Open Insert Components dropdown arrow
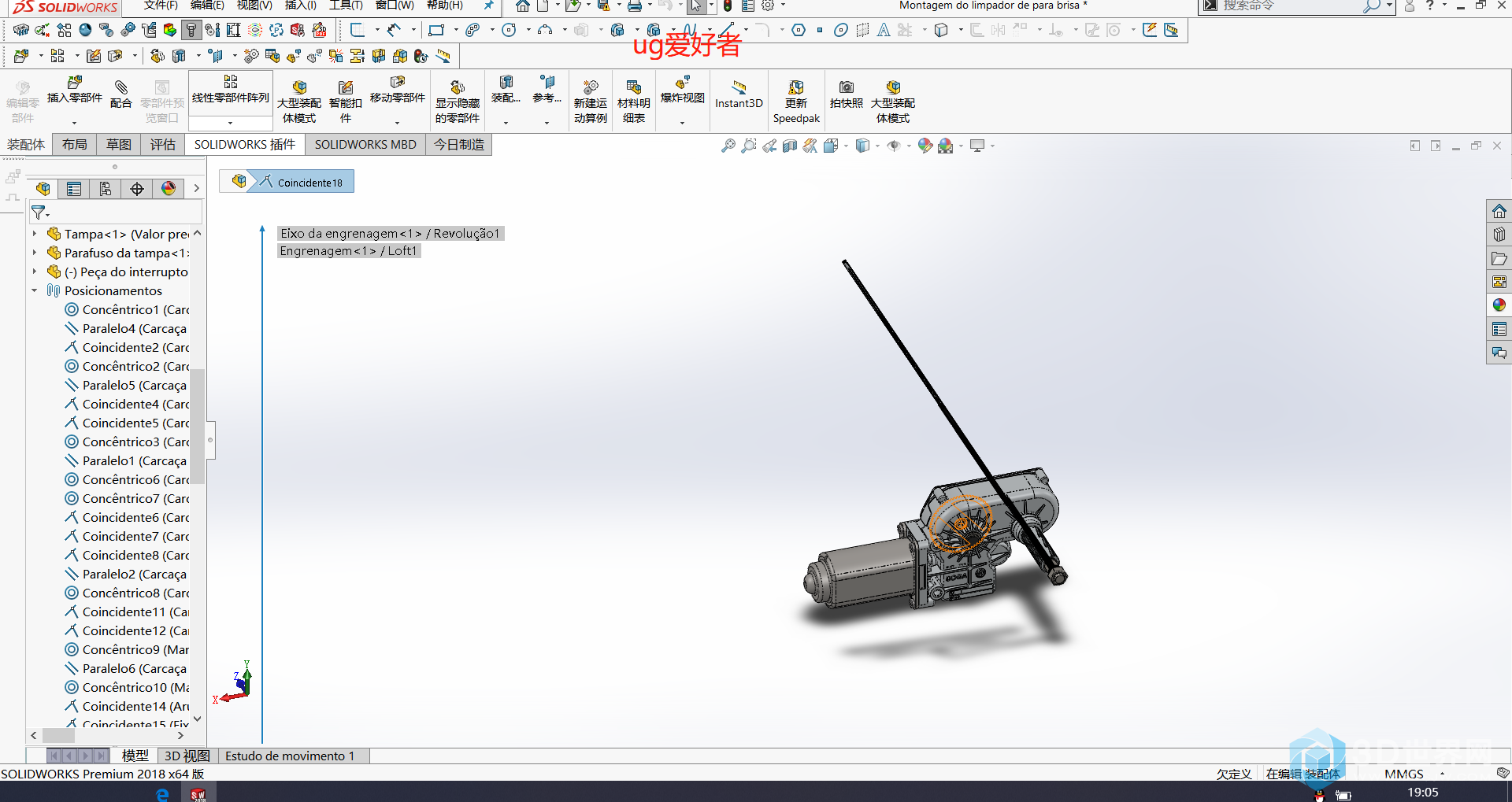Screen dimensions: 1512x802 [x=75, y=123]
